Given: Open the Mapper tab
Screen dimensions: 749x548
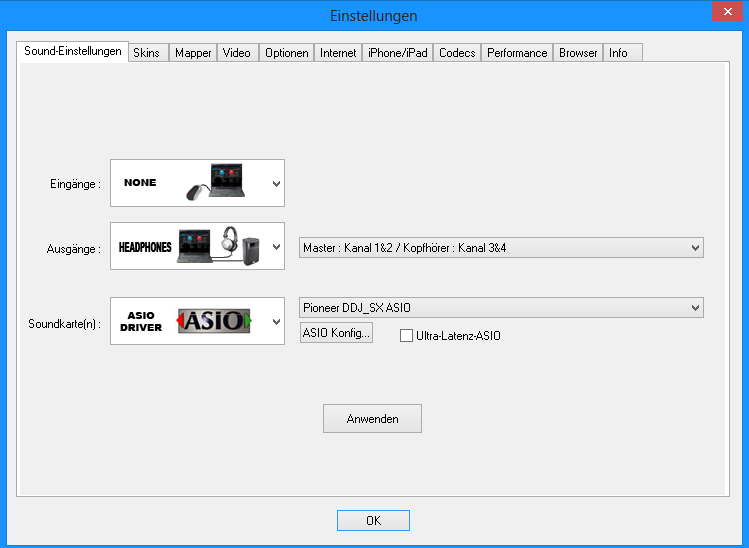Looking at the screenshot, I should pyautogui.click(x=193, y=53).
